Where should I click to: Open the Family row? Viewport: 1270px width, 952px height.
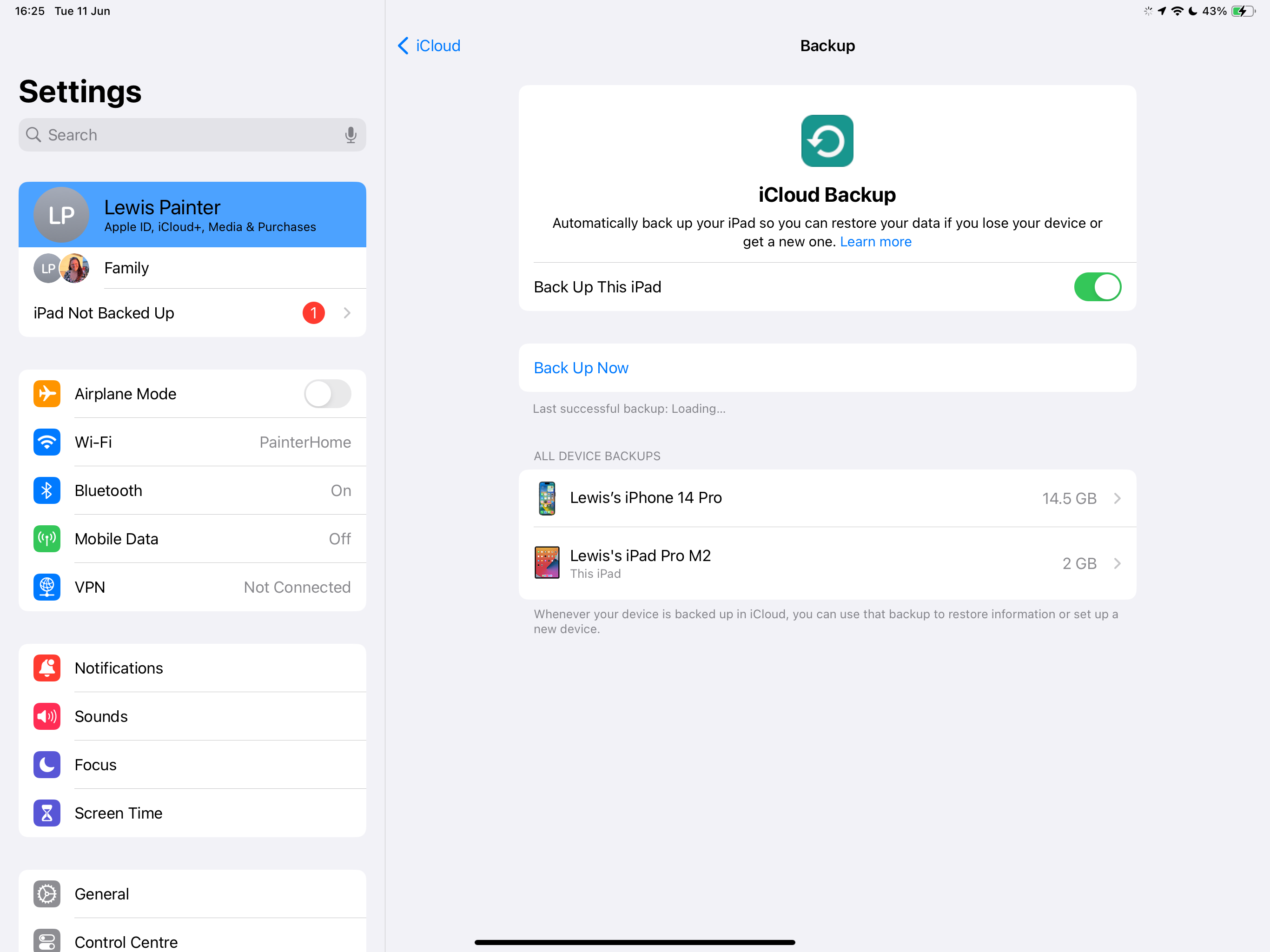(192, 268)
